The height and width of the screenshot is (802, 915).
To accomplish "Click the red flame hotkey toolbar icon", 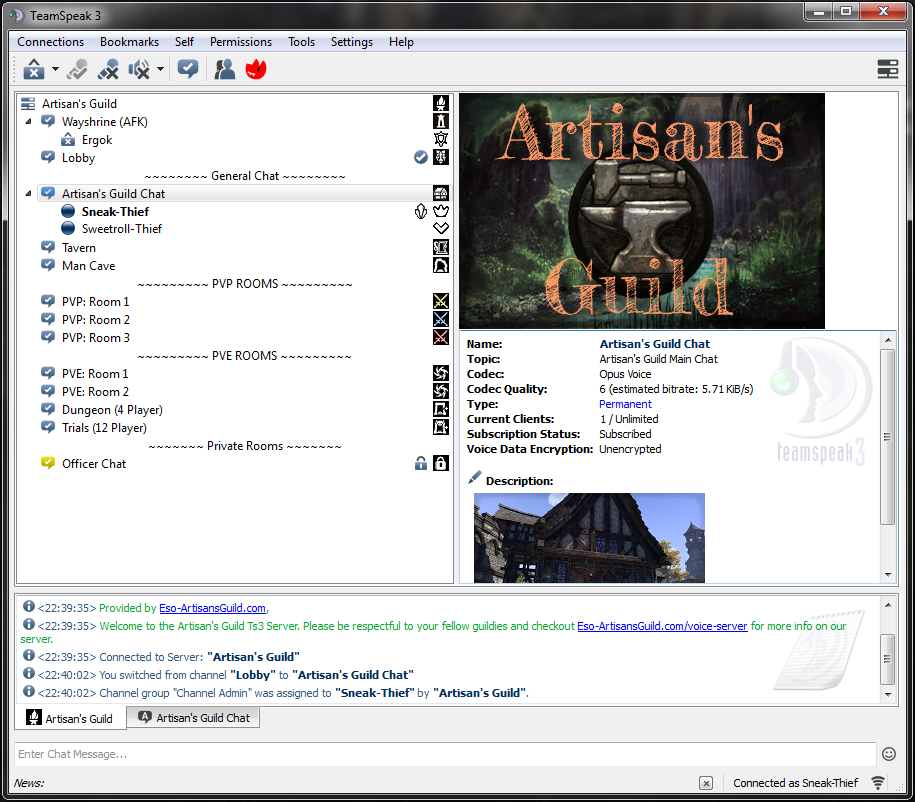I will 255,69.
